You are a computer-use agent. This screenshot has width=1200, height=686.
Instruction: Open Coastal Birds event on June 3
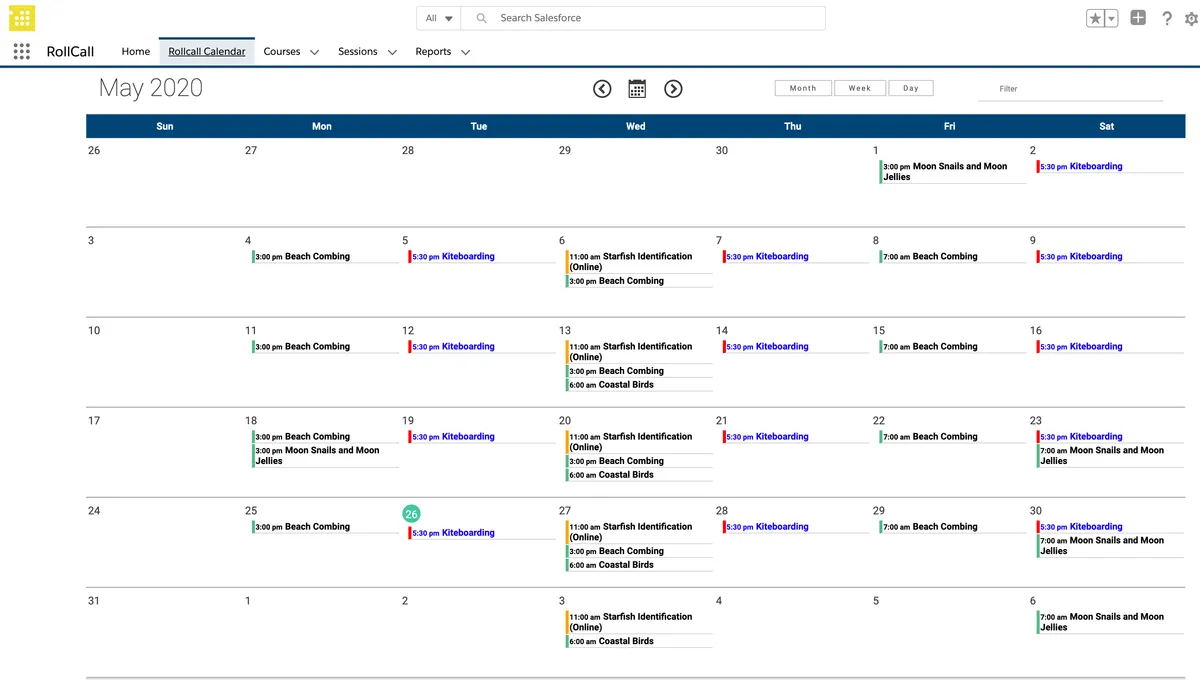639,642
